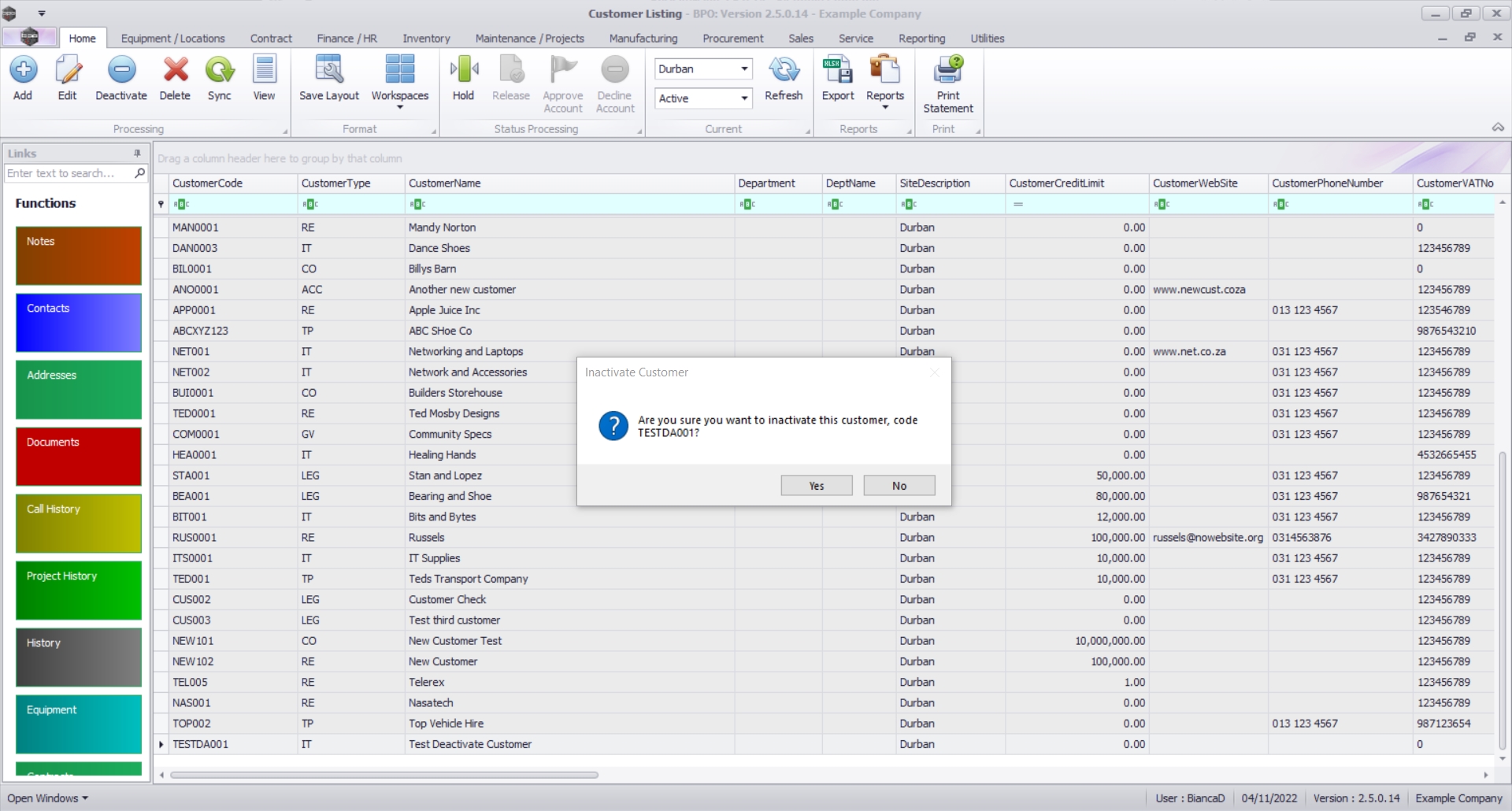This screenshot has width=1512, height=811.
Task: Open the quick access toolbar dropdown arrow
Action: [x=42, y=13]
